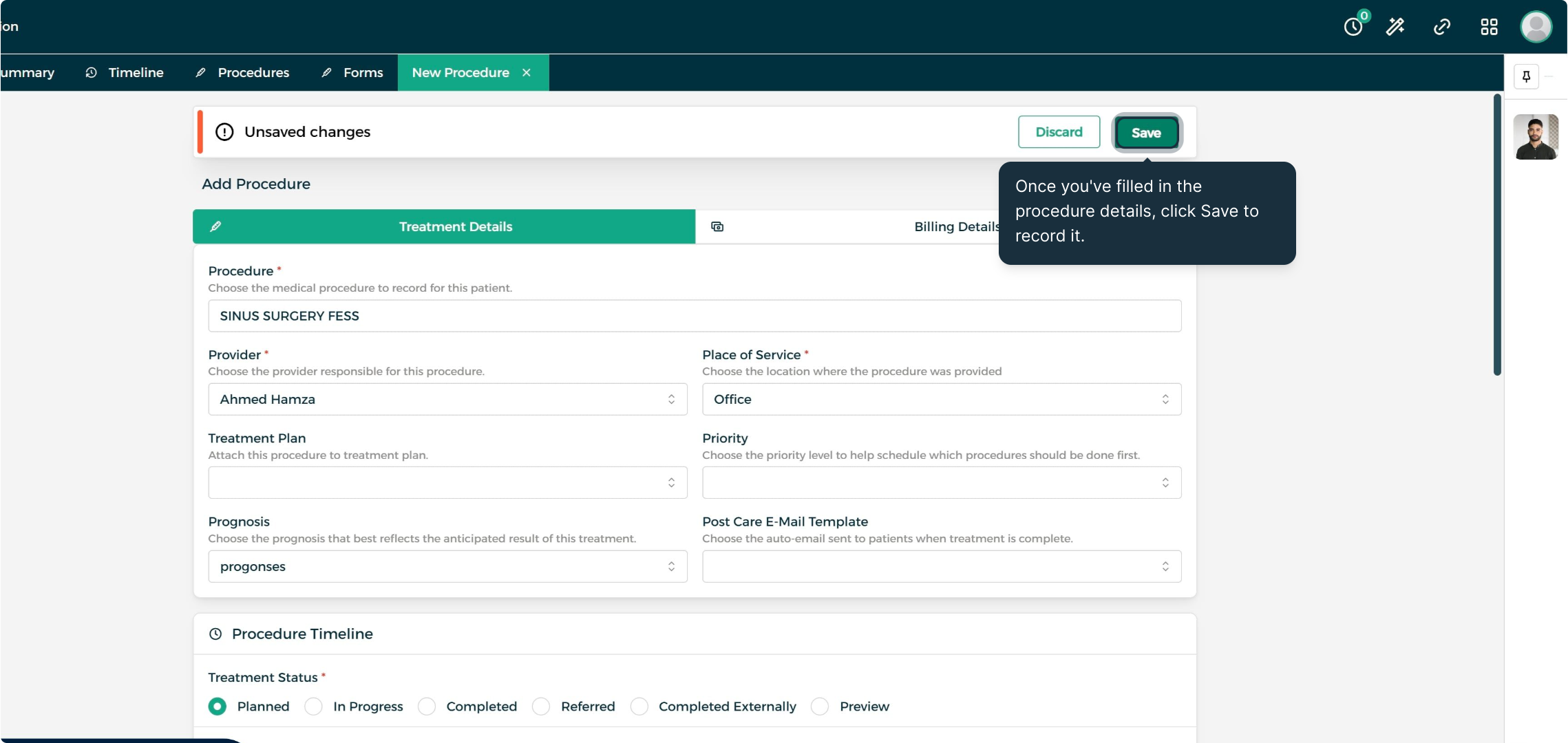This screenshot has height=743, width=1568.
Task: Click the magic wand icon in header
Action: click(1395, 27)
